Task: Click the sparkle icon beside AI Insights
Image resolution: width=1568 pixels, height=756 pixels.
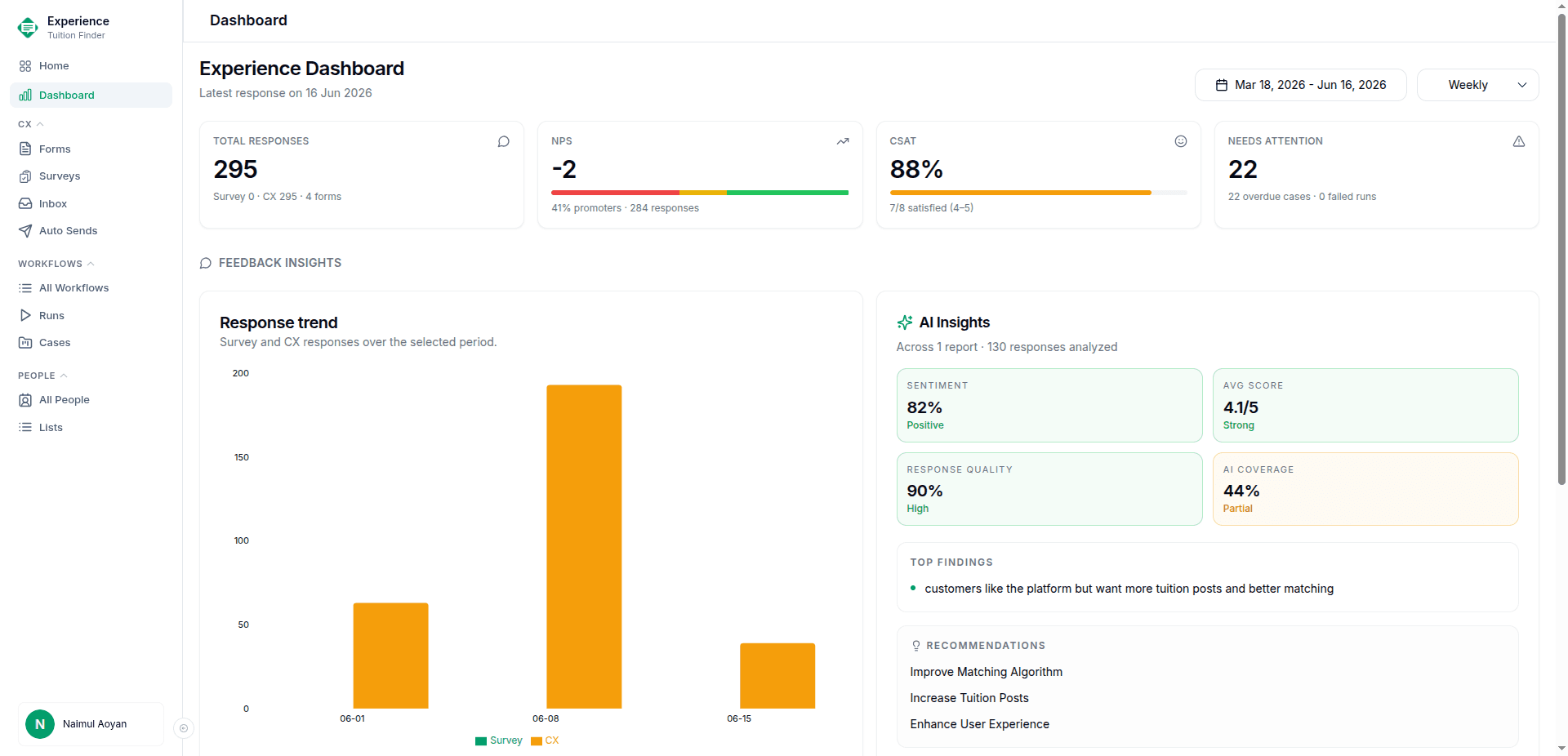Action: click(x=905, y=322)
